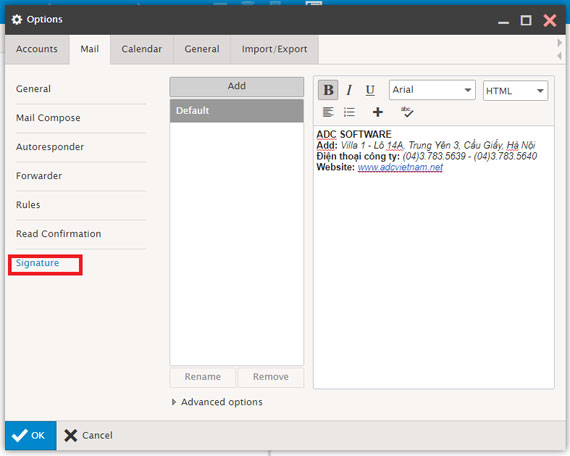Image resolution: width=570 pixels, height=456 pixels.
Task: Open the Arial font dropdown
Action: (432, 90)
